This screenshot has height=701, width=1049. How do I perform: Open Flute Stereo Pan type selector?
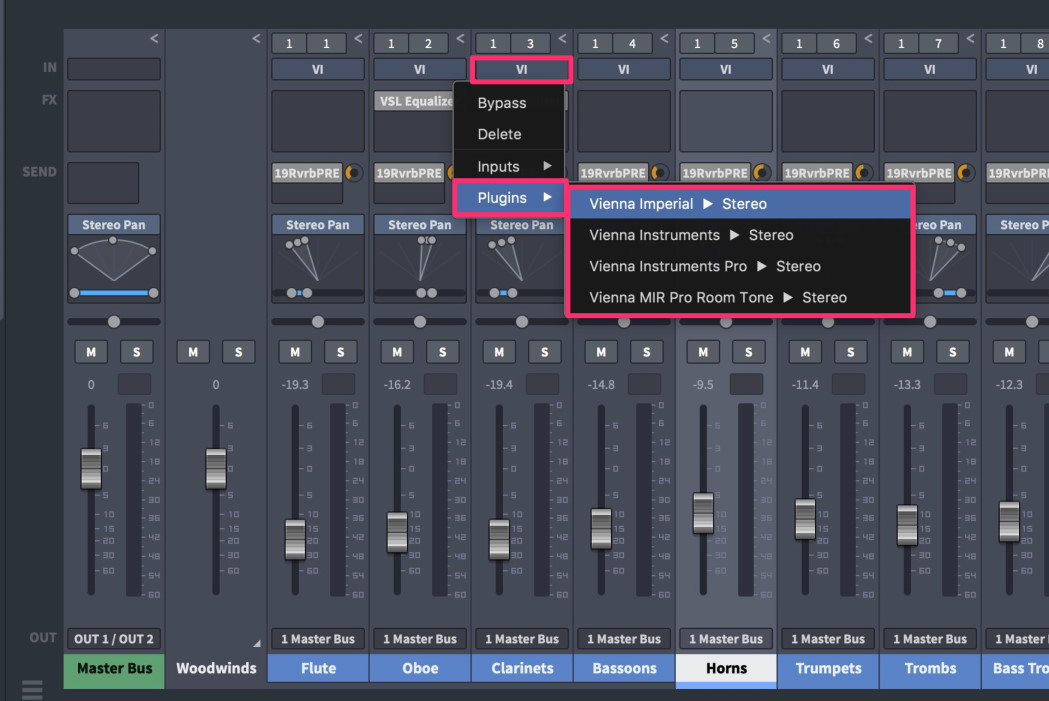click(318, 225)
